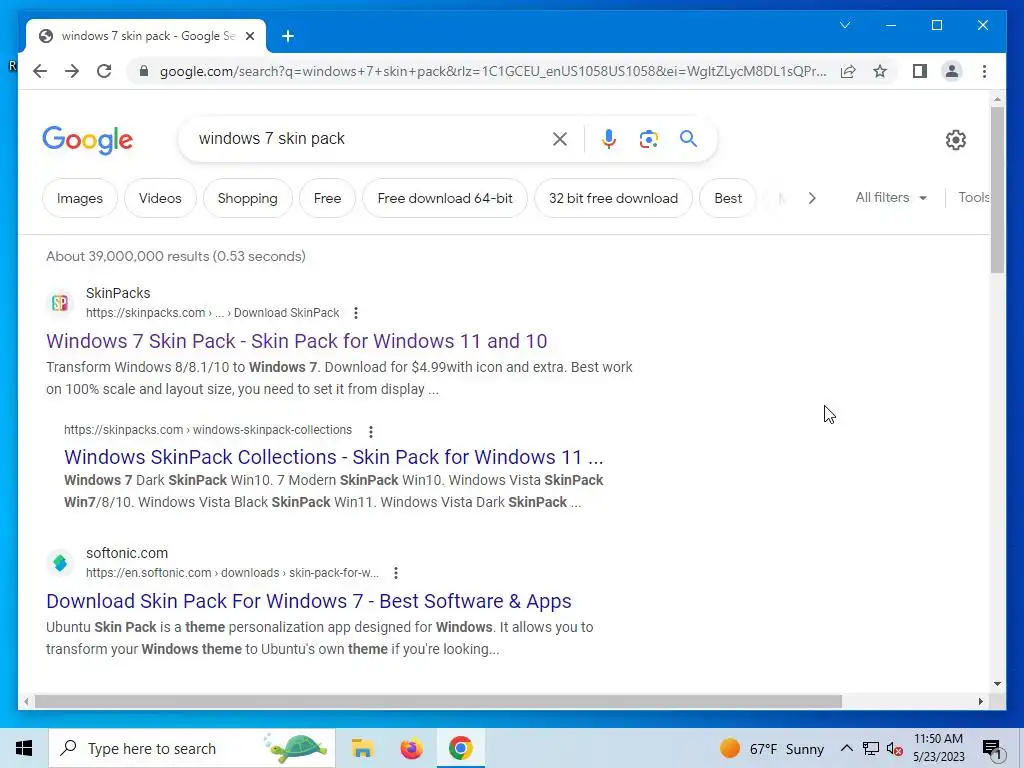This screenshot has height=768, width=1024.
Task: View site information via the lock icon
Action: (144, 71)
